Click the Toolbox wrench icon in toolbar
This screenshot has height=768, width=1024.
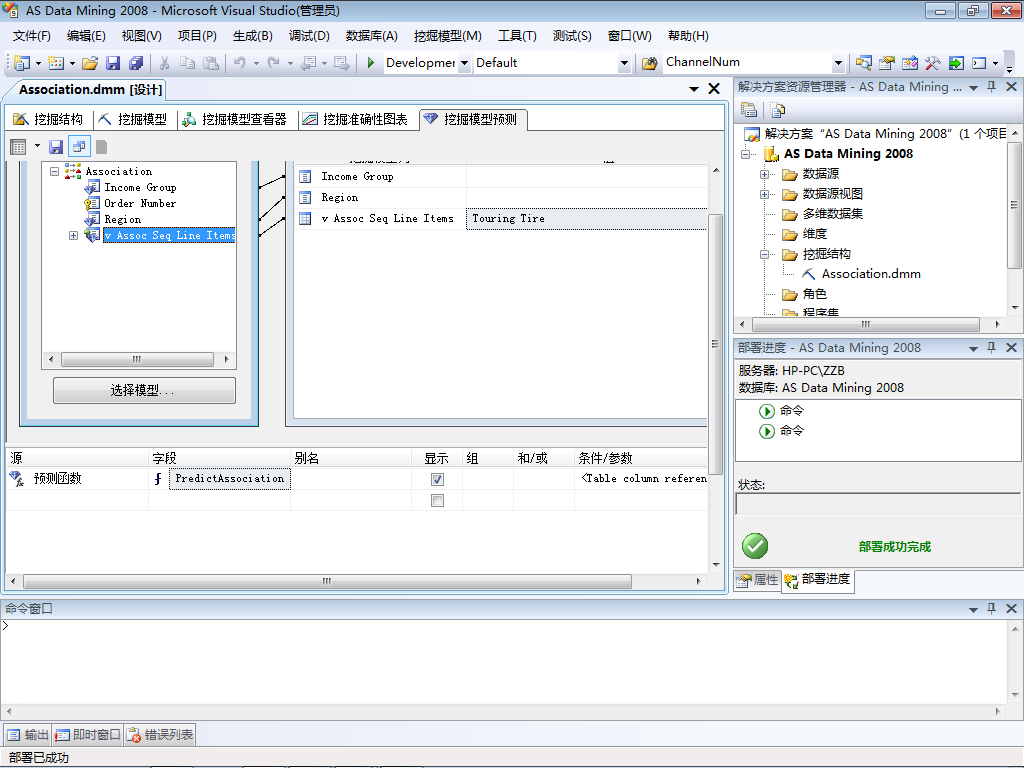pyautogui.click(x=933, y=63)
